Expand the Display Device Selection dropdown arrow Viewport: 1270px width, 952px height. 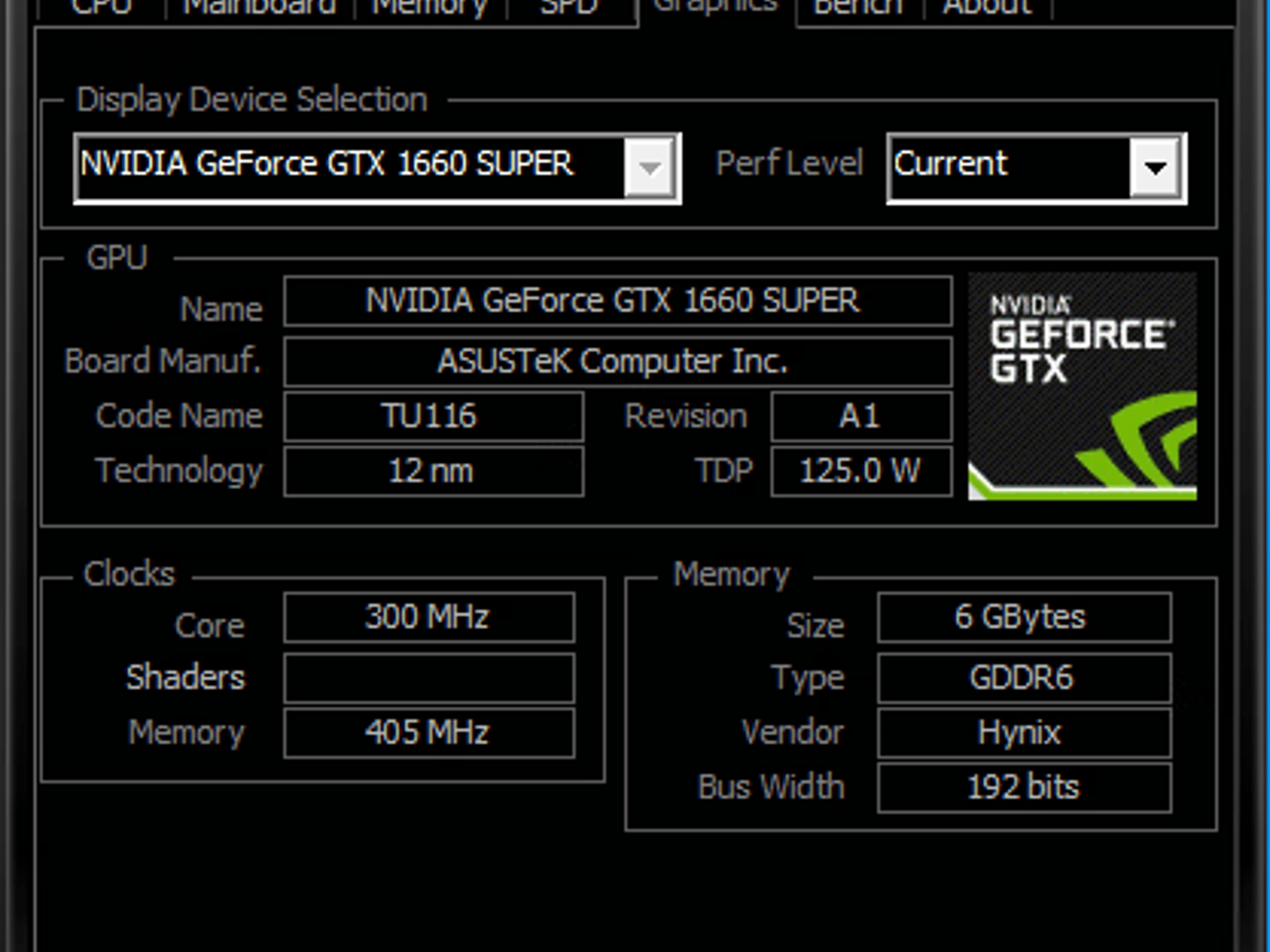click(x=649, y=167)
